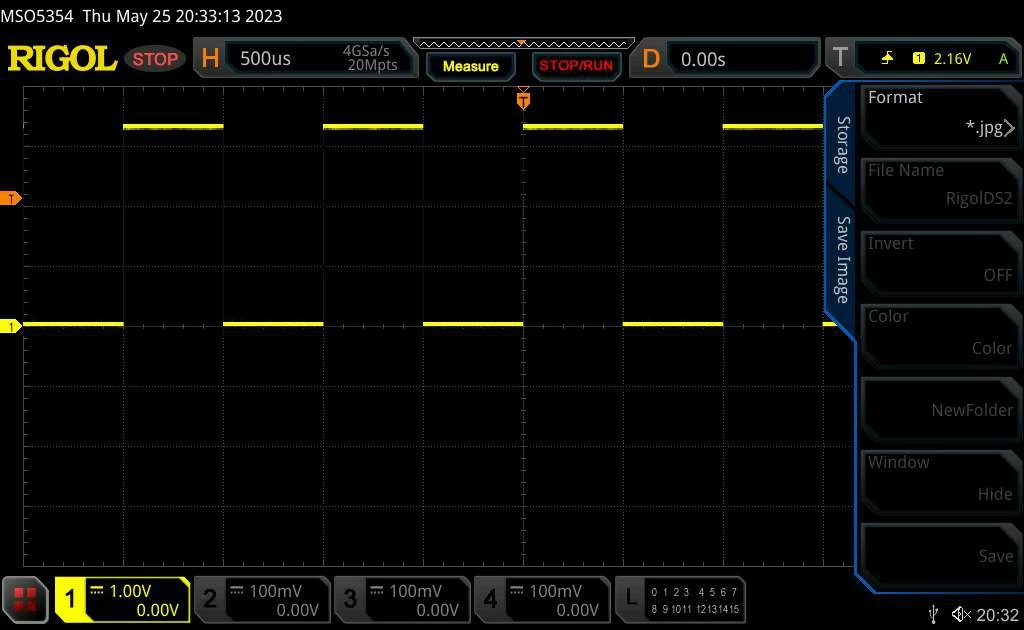Enable channel 2 tab
The width and height of the screenshot is (1024, 630).
point(263,600)
